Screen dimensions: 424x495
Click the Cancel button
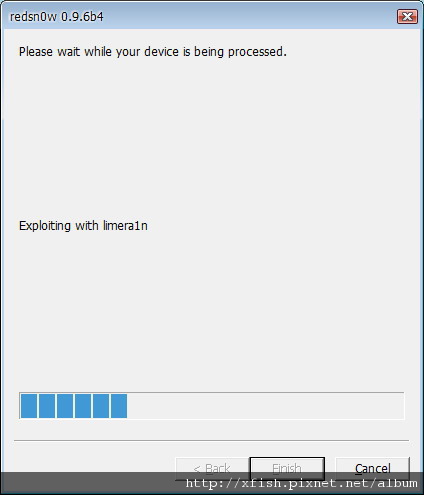pos(372,468)
